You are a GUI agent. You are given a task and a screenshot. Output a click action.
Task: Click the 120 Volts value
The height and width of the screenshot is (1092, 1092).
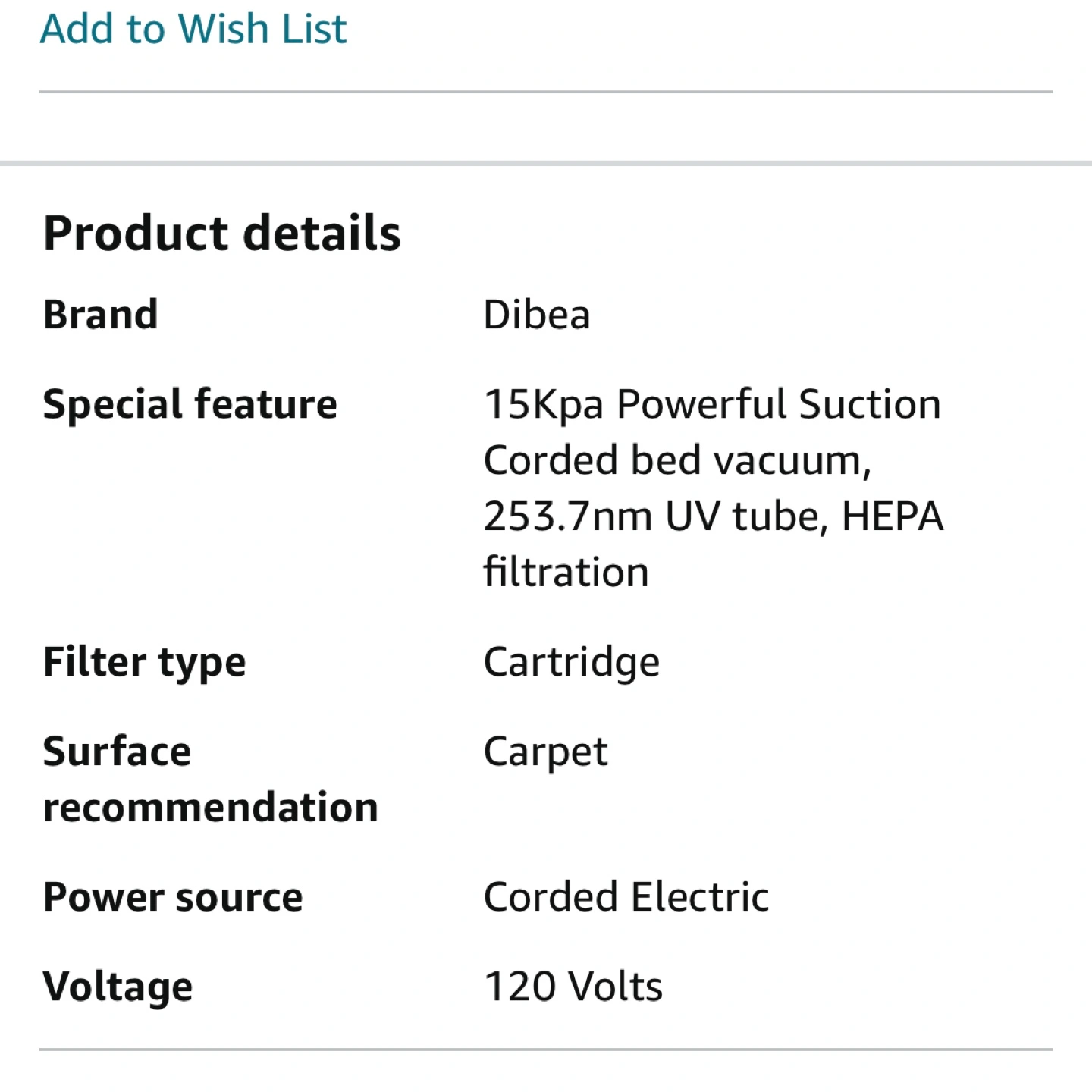coord(573,987)
